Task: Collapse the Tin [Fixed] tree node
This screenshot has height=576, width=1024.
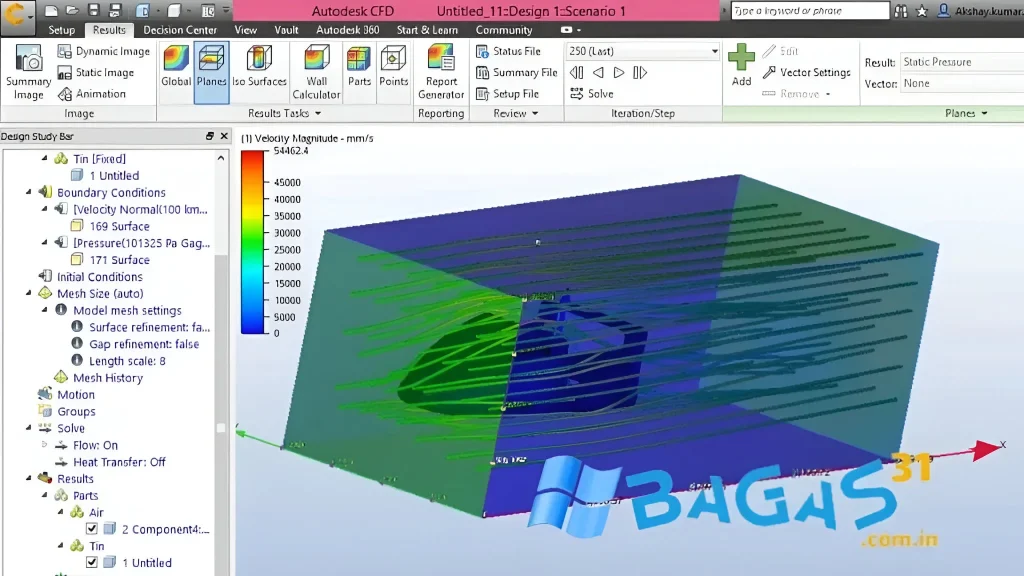Action: (x=44, y=158)
